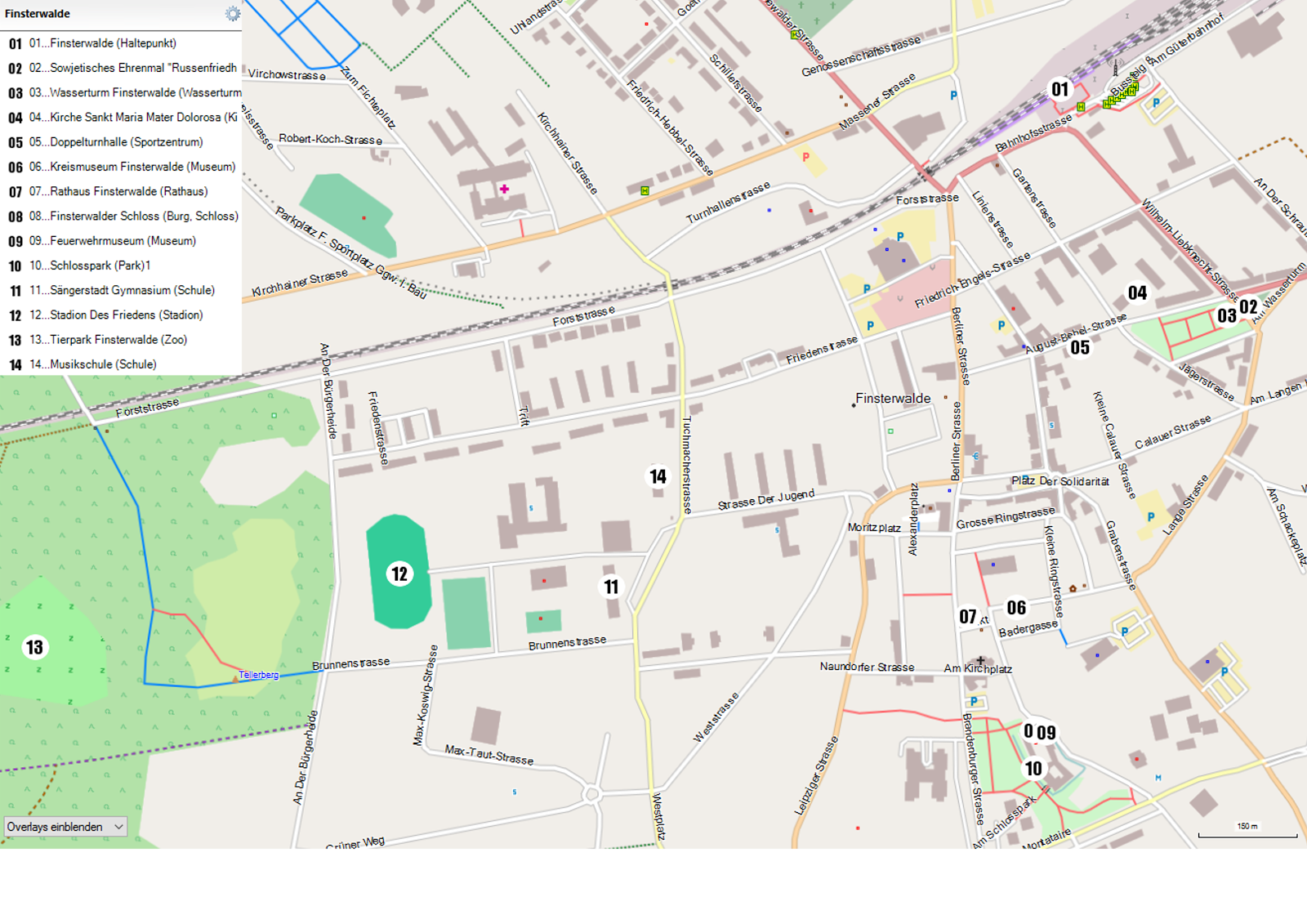The height and width of the screenshot is (924, 1307).
Task: Select map marker 12 on the stadium
Action: (x=399, y=574)
